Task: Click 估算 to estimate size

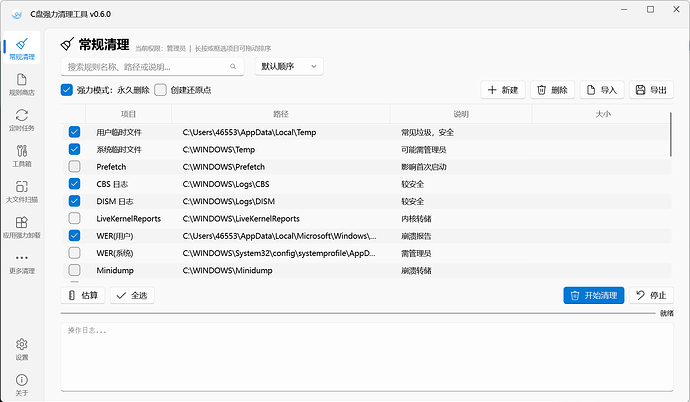Action: point(83,295)
